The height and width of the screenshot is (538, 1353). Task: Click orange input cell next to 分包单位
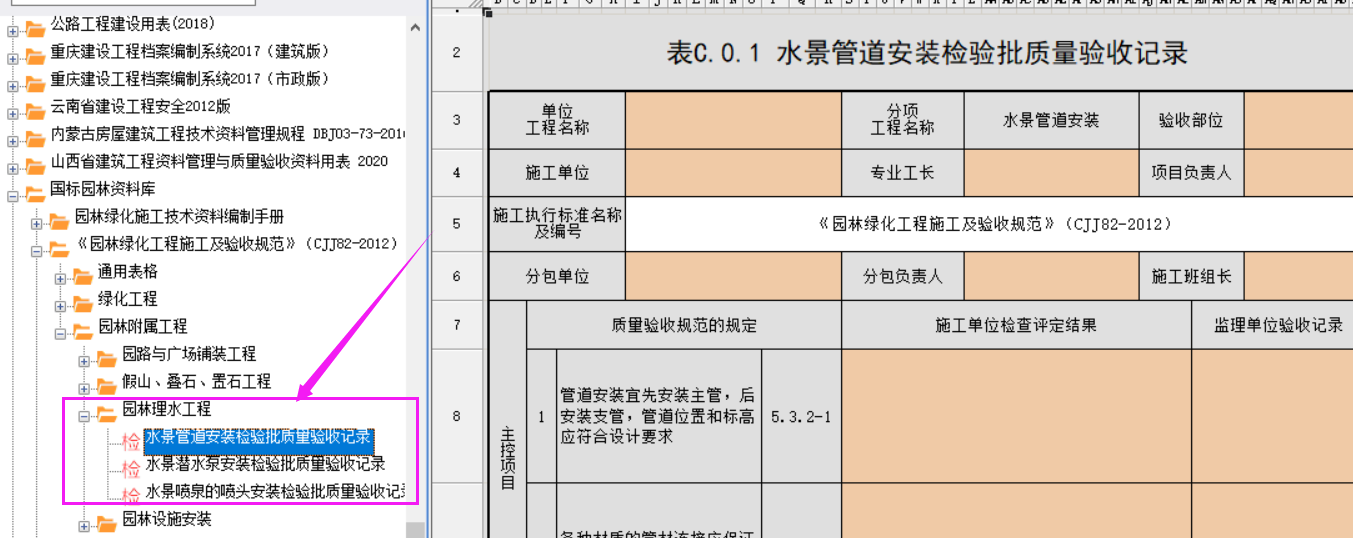tap(733, 276)
